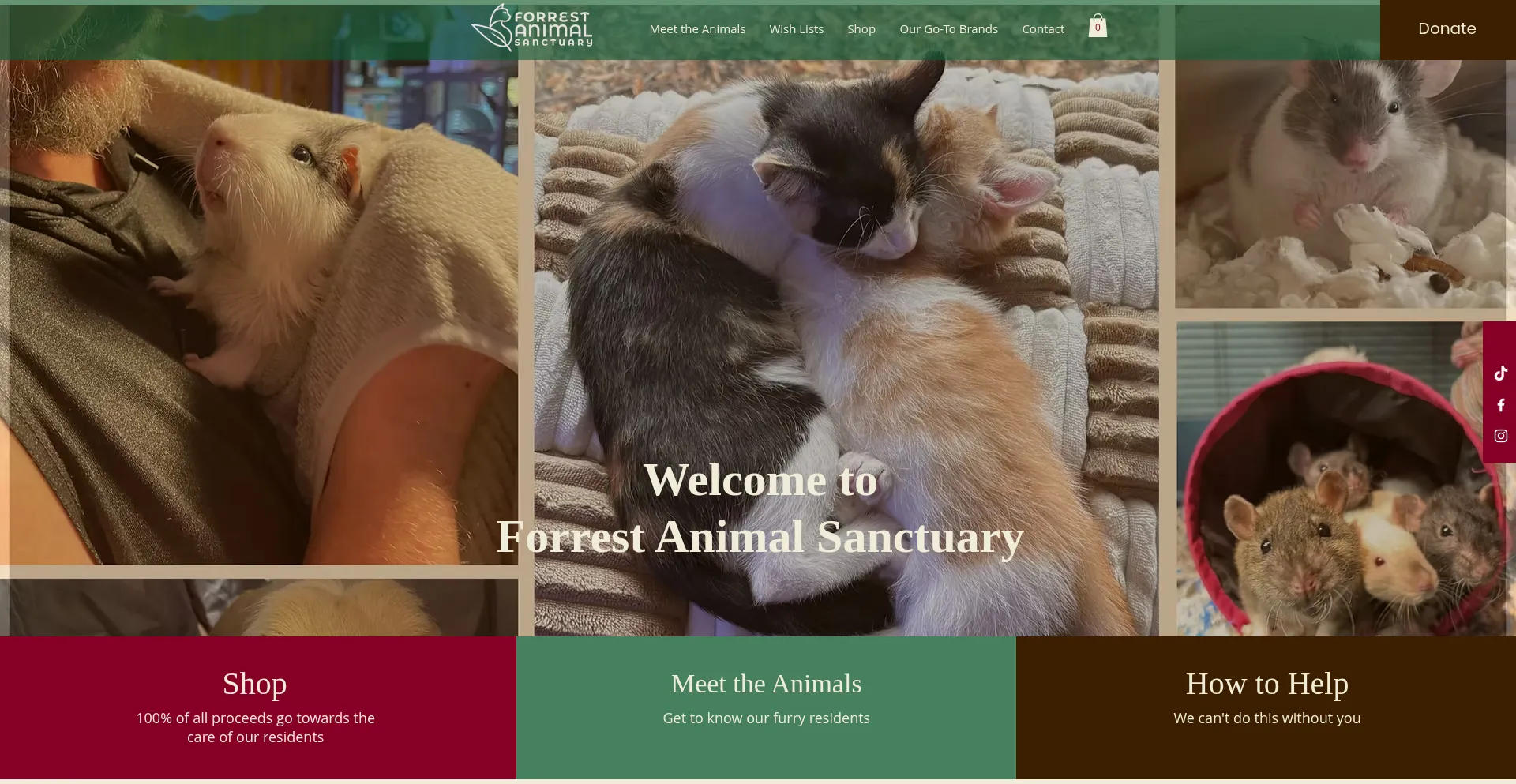Open the TikTok social link
Image resolution: width=1516 pixels, height=784 pixels.
[1500, 373]
